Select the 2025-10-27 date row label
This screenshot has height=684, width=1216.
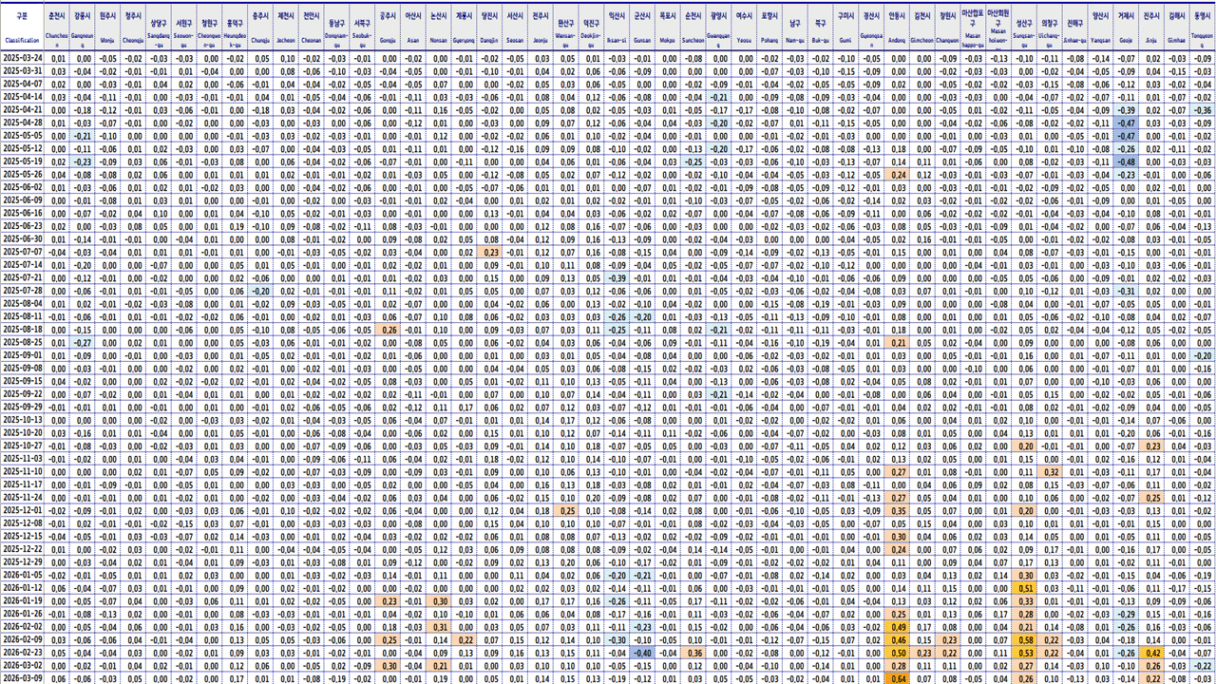pyautogui.click(x=22, y=445)
